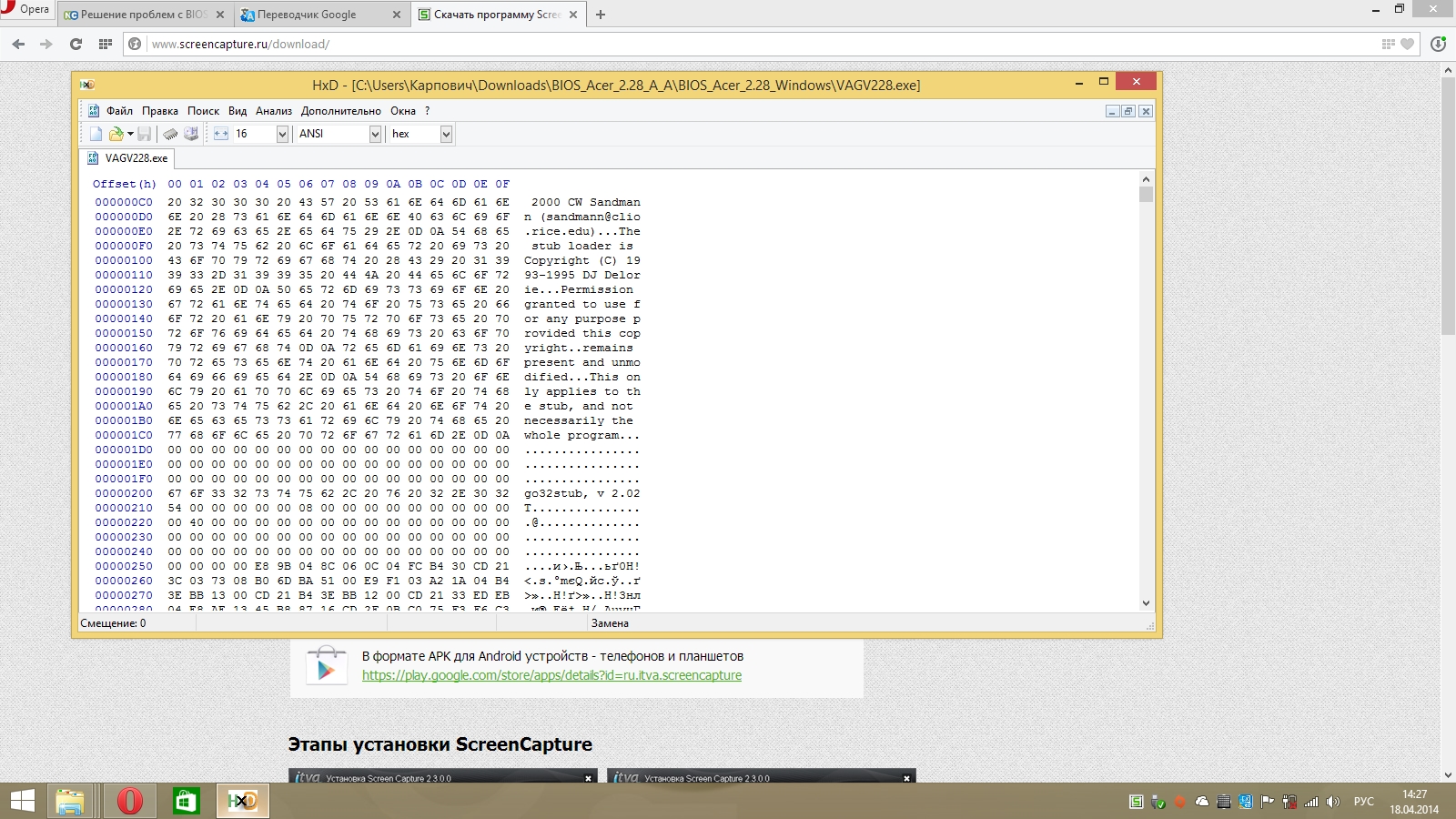1456x819 pixels.
Task: Open the Google Play store link
Action: [551, 675]
